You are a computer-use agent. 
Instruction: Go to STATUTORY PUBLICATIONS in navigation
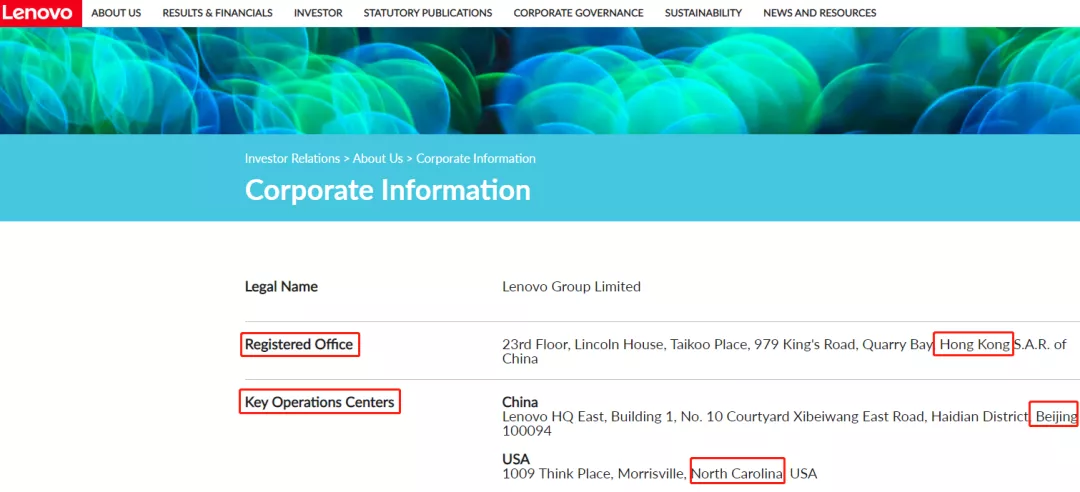[x=428, y=13]
